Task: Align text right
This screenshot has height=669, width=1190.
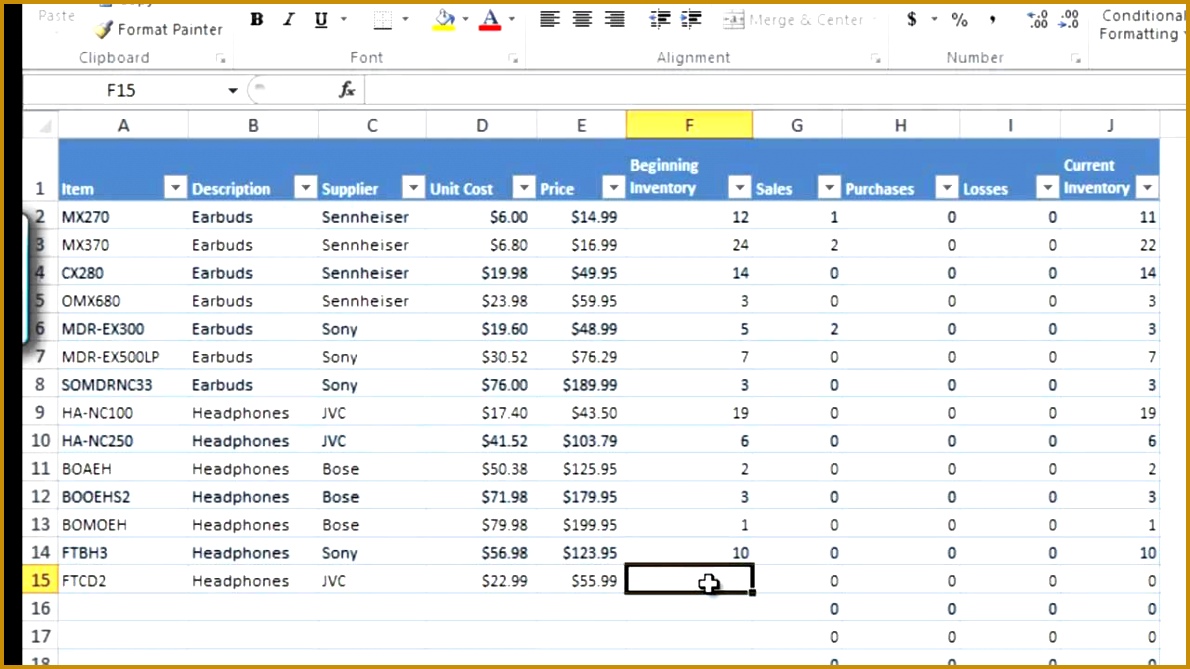Action: tap(615, 20)
